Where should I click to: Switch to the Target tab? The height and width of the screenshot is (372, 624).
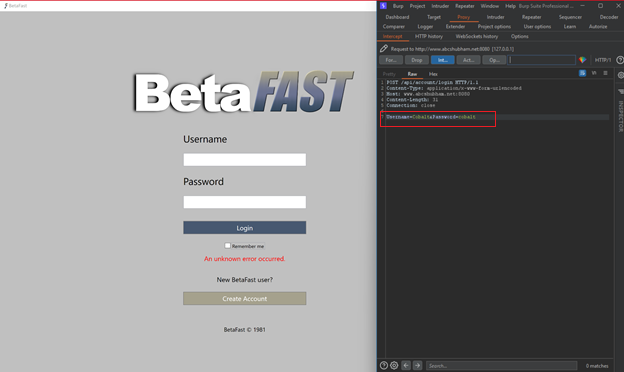click(434, 17)
